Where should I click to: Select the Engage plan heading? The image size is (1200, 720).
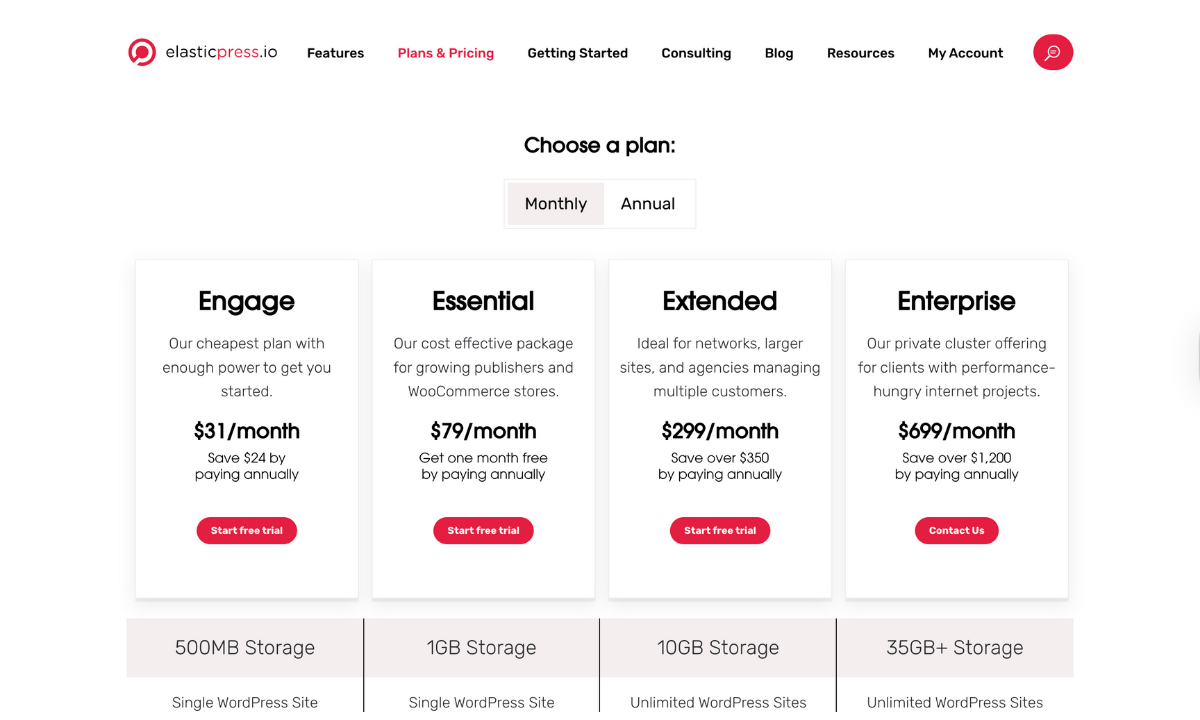click(247, 301)
